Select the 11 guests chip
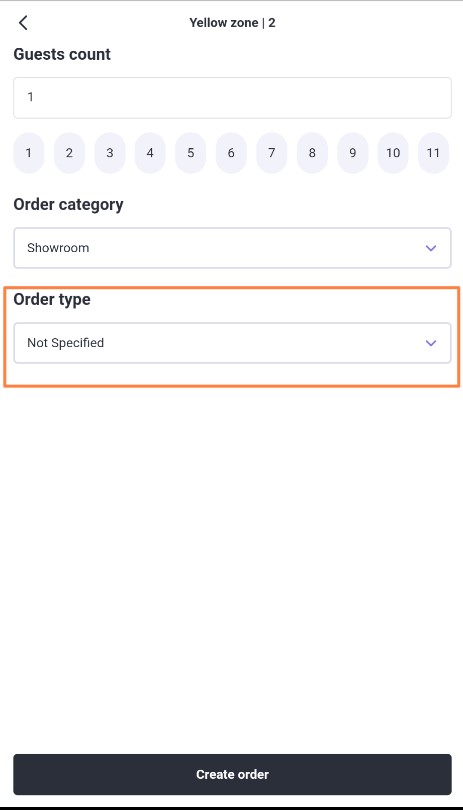 (x=433, y=153)
